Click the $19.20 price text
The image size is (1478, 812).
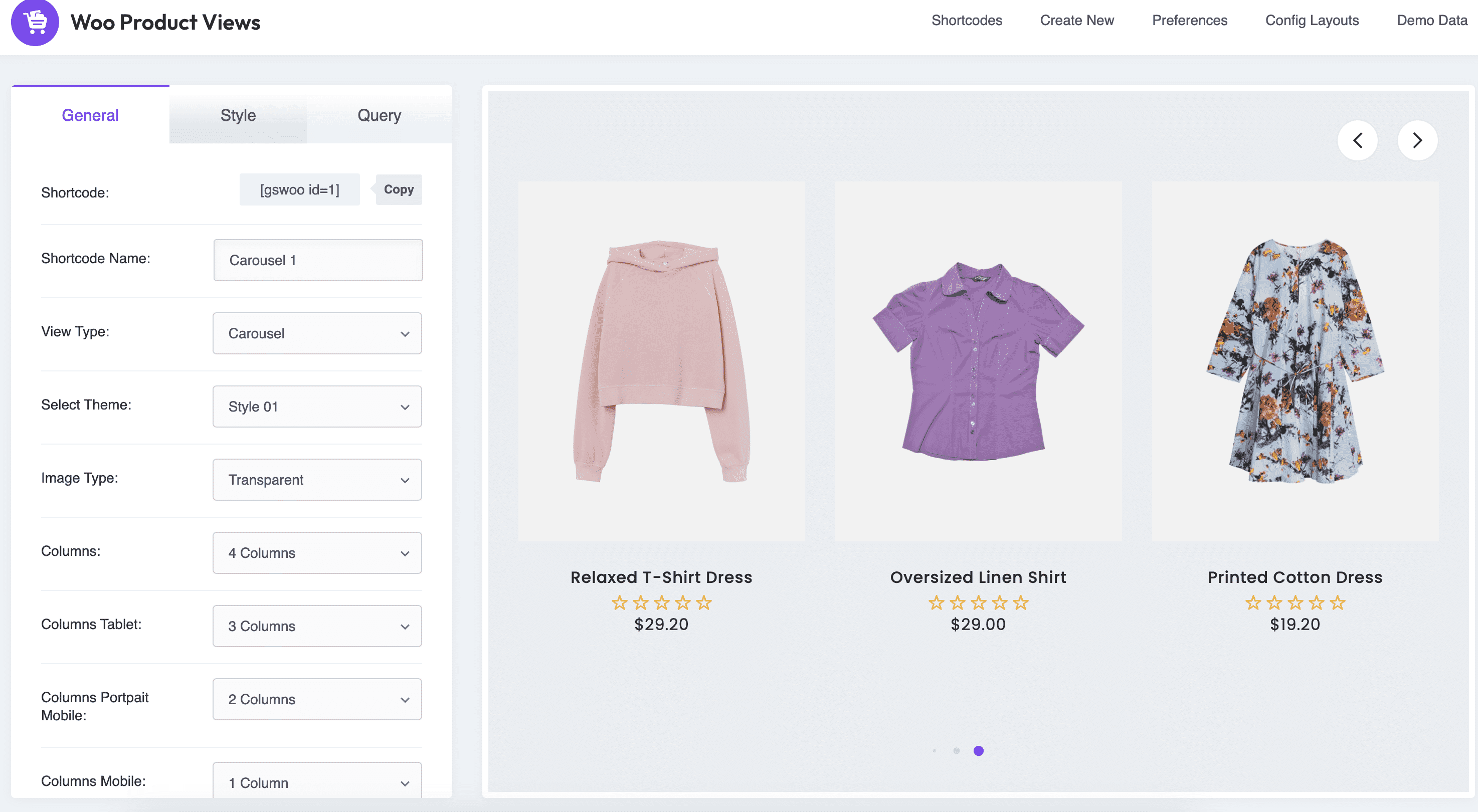click(x=1295, y=624)
